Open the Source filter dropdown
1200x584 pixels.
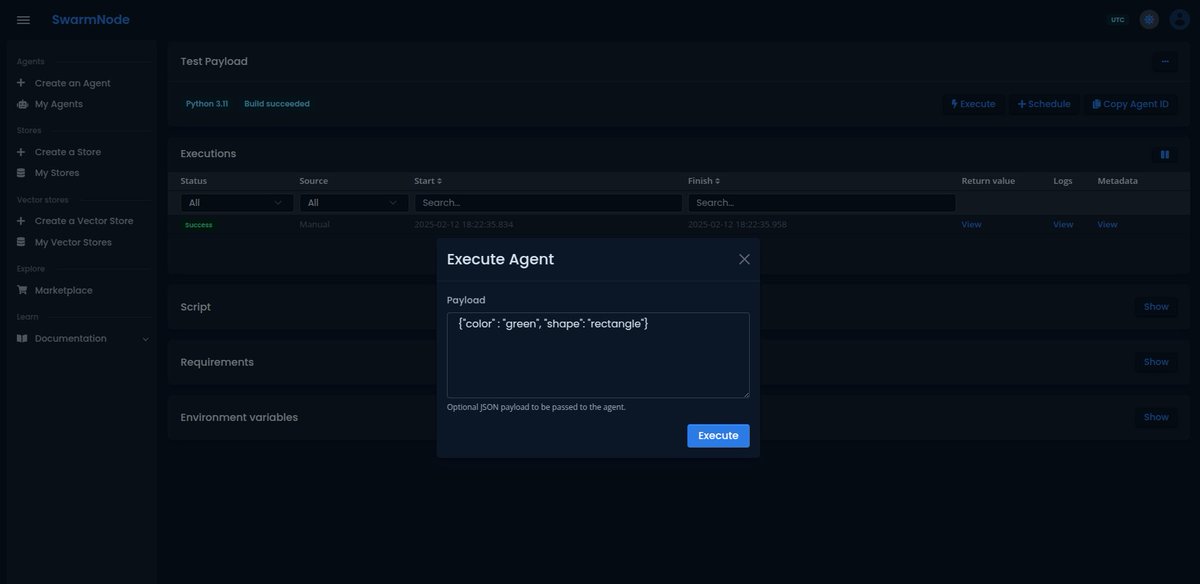(x=354, y=203)
